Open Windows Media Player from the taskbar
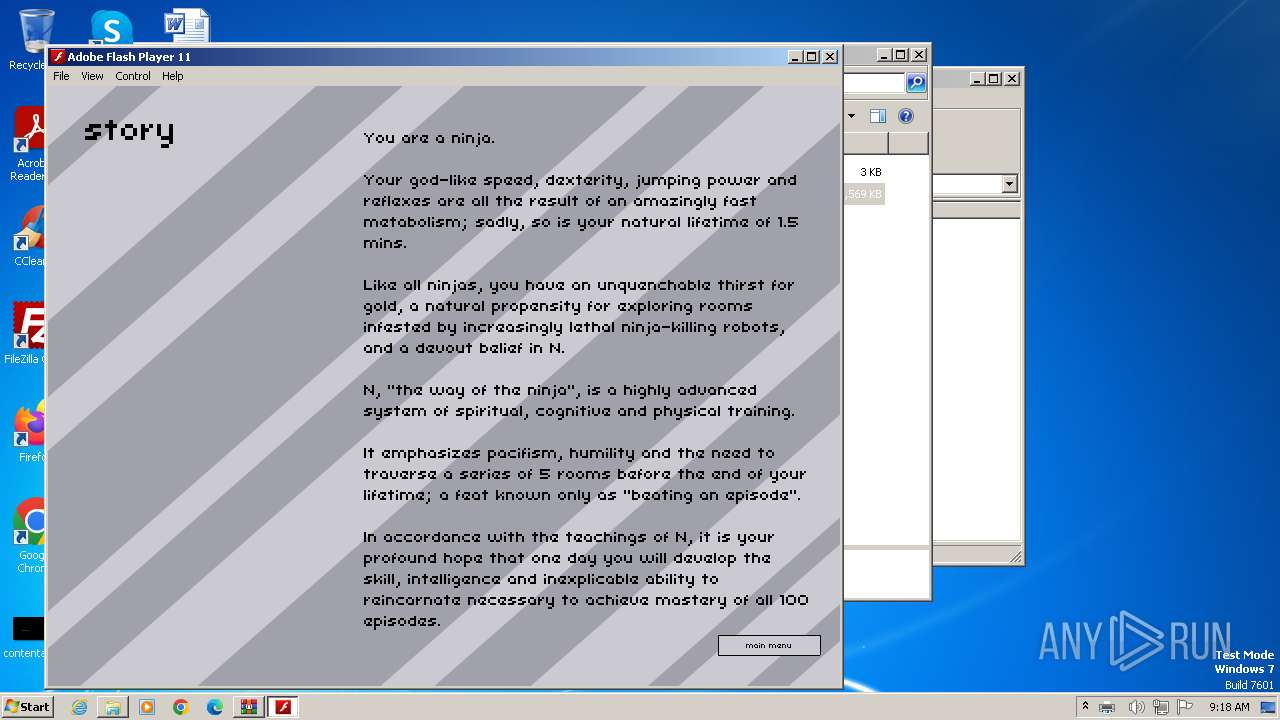The image size is (1280, 720). pyautogui.click(x=147, y=707)
